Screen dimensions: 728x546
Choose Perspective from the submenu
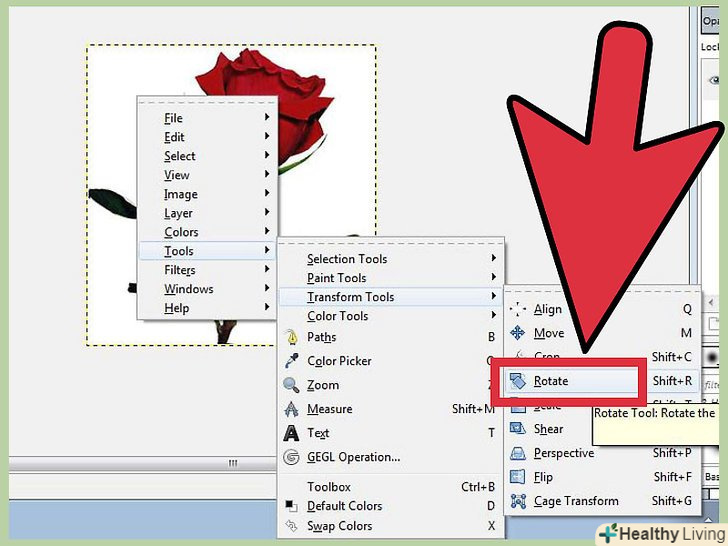coord(602,453)
